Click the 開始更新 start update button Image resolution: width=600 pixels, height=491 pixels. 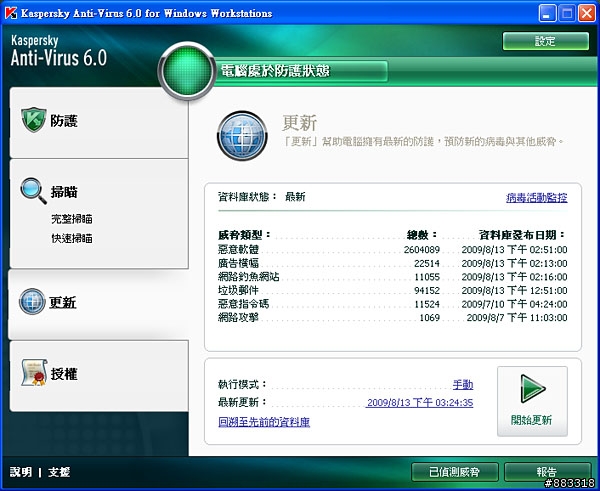tap(532, 401)
